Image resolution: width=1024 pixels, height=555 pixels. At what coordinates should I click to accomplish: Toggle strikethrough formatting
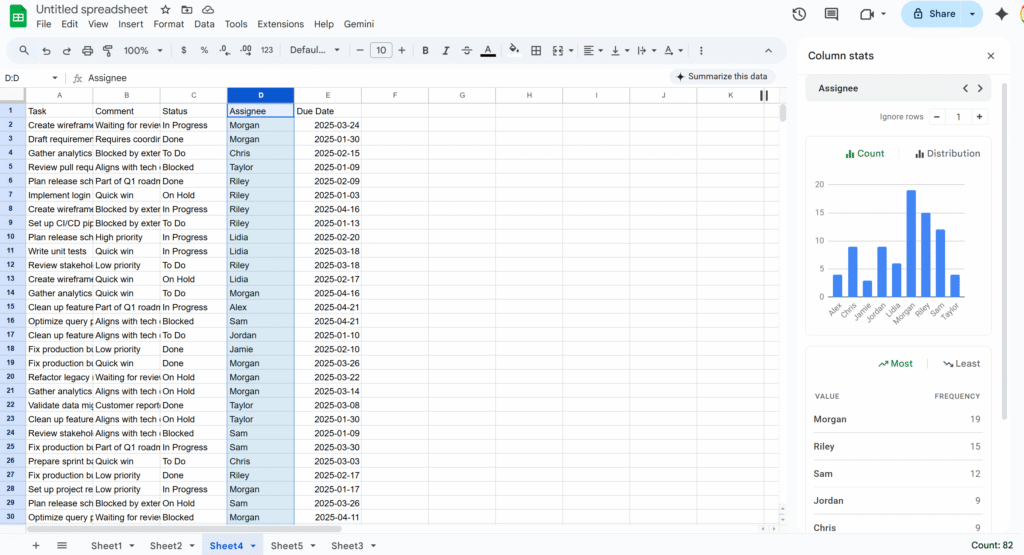click(467, 50)
